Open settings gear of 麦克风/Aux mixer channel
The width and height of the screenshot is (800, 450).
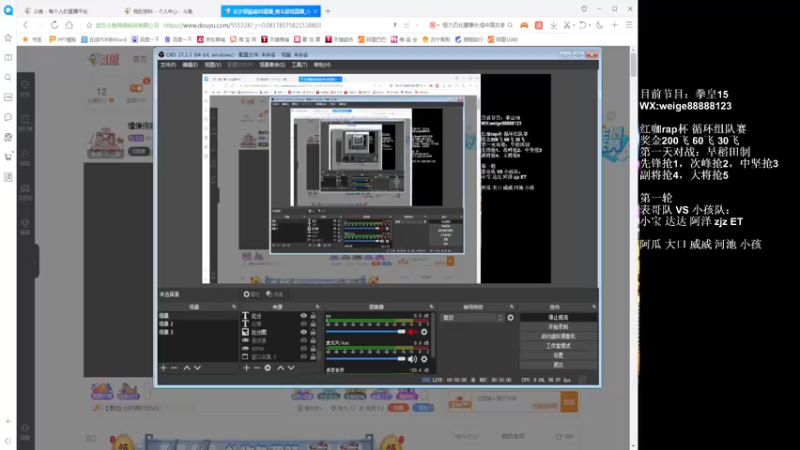point(424,359)
